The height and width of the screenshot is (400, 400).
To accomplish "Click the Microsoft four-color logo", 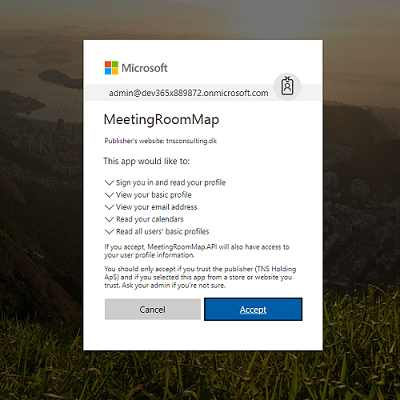I will click(x=111, y=68).
